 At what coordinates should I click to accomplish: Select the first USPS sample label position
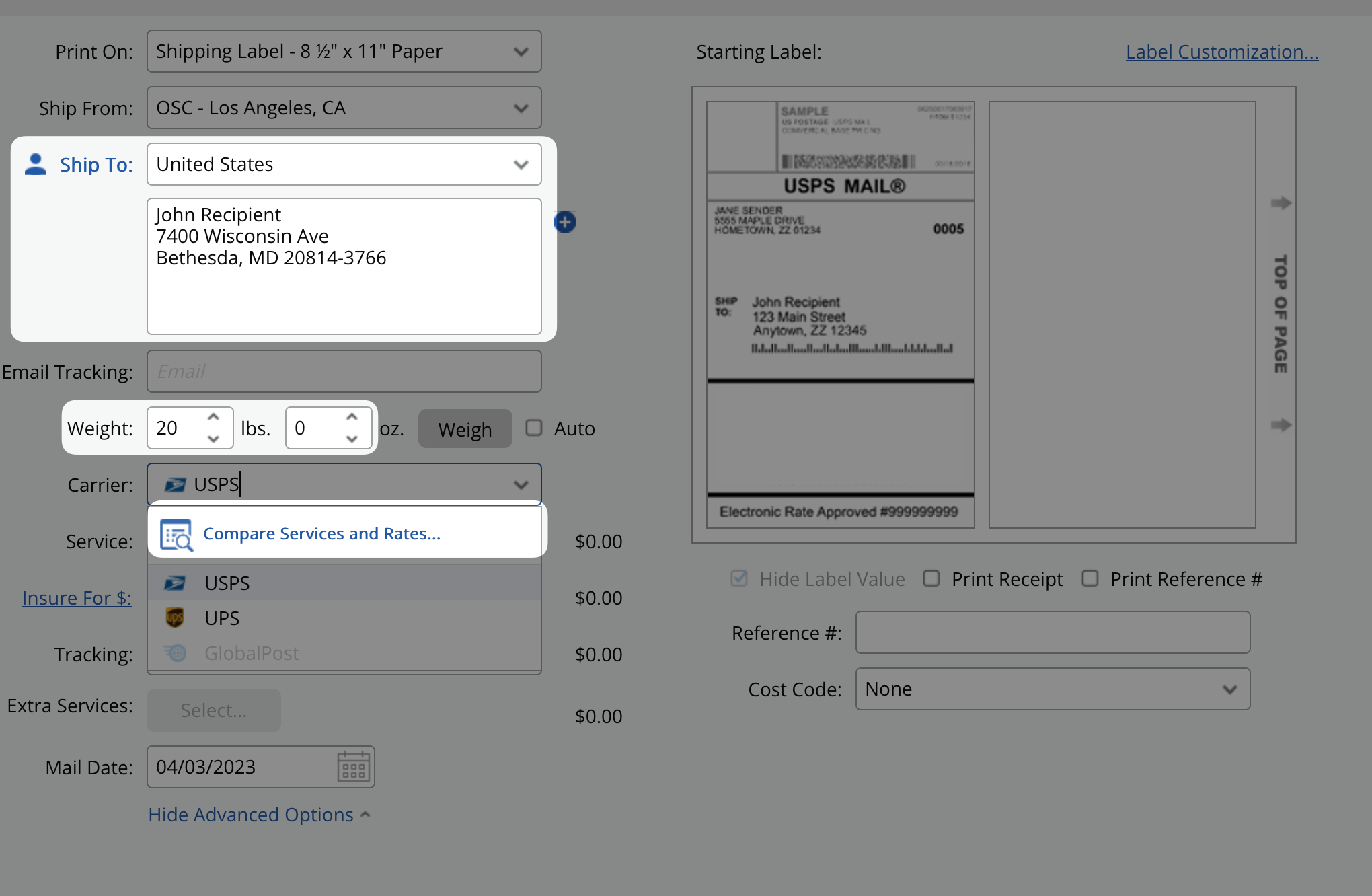pyautogui.click(x=841, y=315)
